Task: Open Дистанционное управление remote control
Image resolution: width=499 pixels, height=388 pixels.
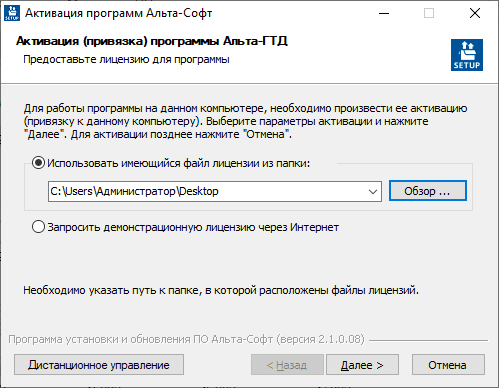Action: click(99, 365)
